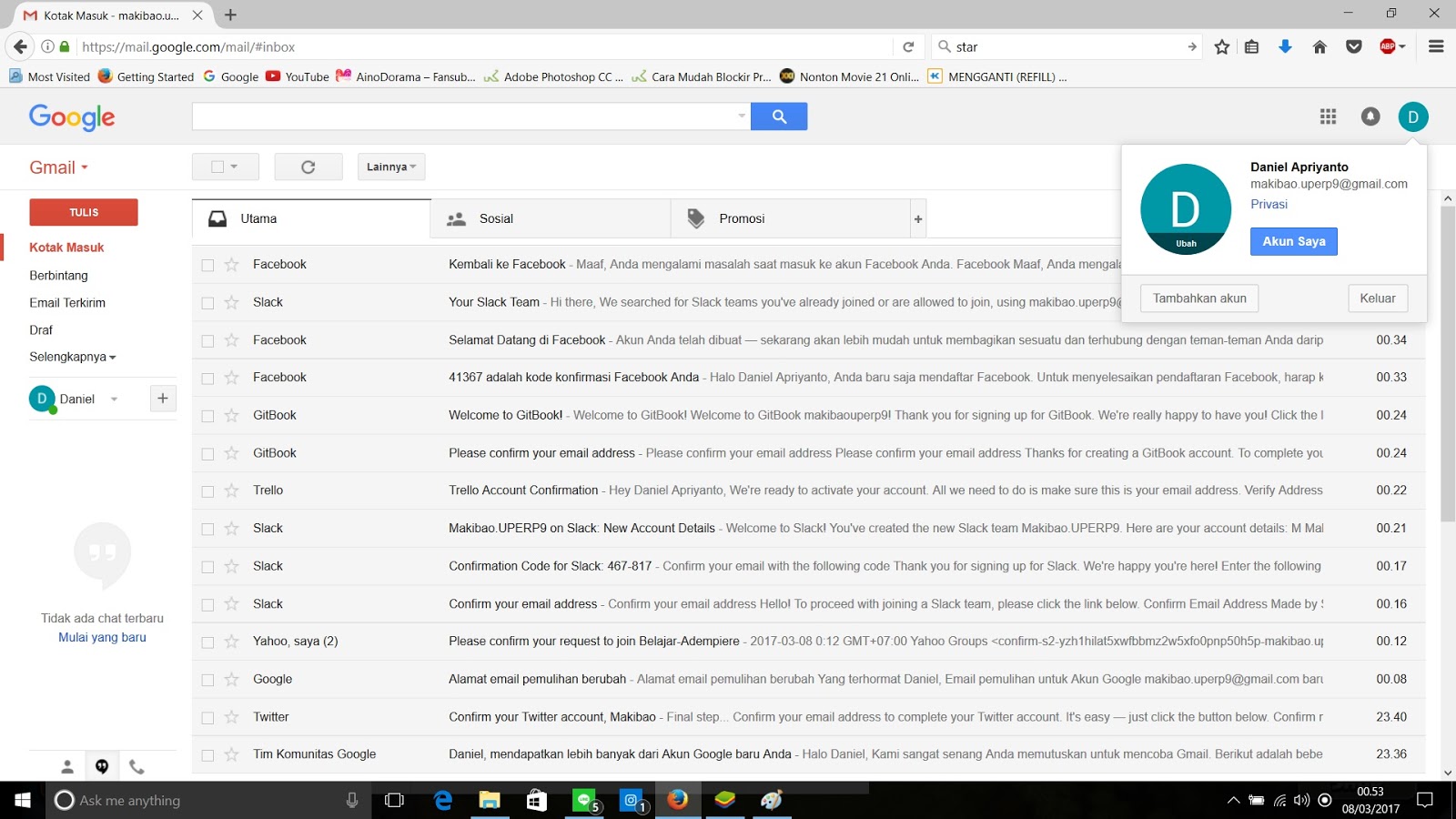Open the Gmail product switcher dropdown
Screen dimensions: 1456x819
[59, 167]
